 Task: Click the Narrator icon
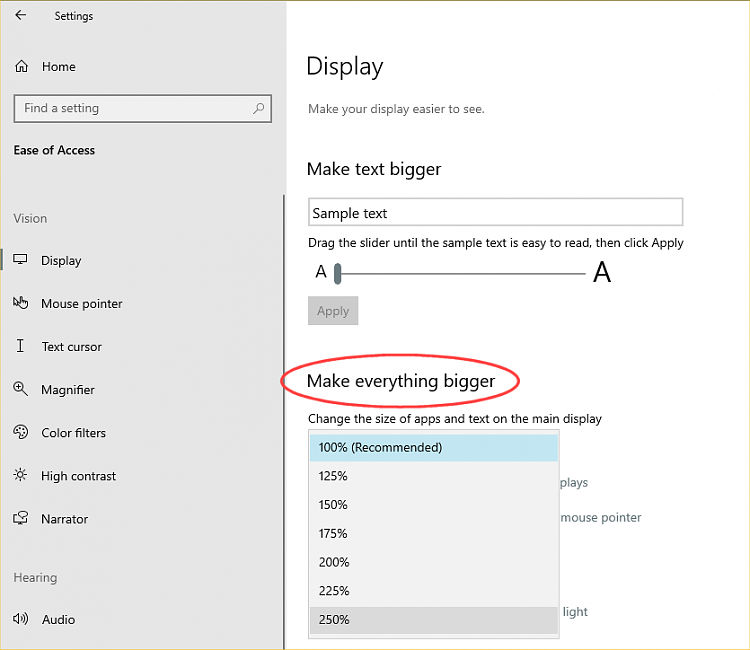(x=21, y=518)
